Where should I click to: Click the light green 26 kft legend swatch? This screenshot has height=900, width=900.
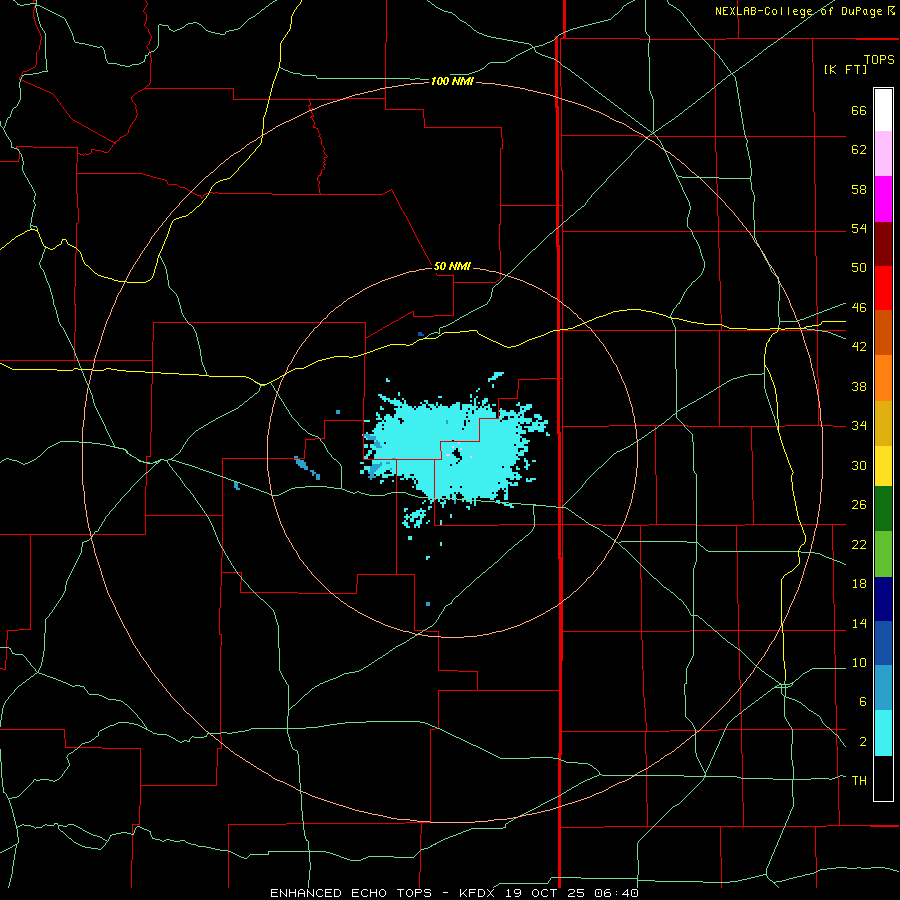click(883, 554)
